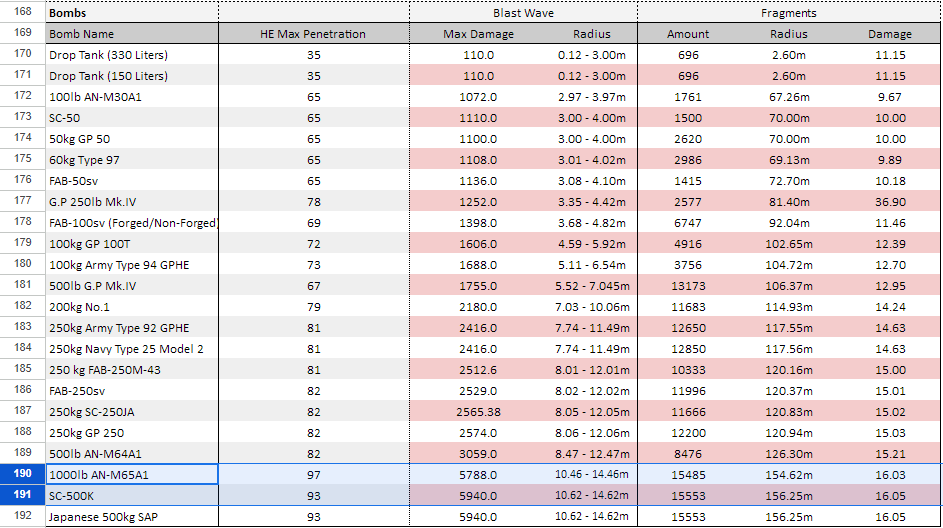Select row header 191
This screenshot has width=943, height=528.
22,496
